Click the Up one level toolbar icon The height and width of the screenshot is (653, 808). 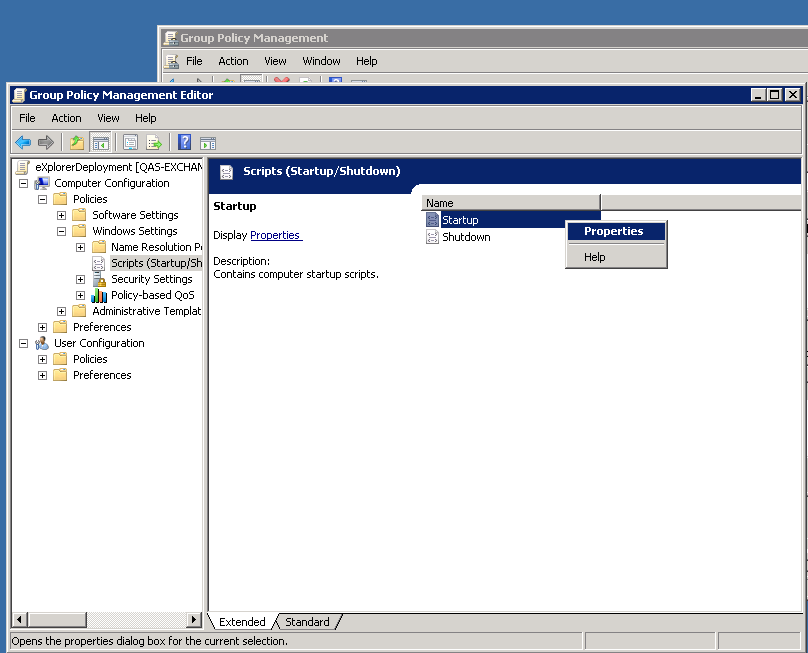(x=77, y=142)
